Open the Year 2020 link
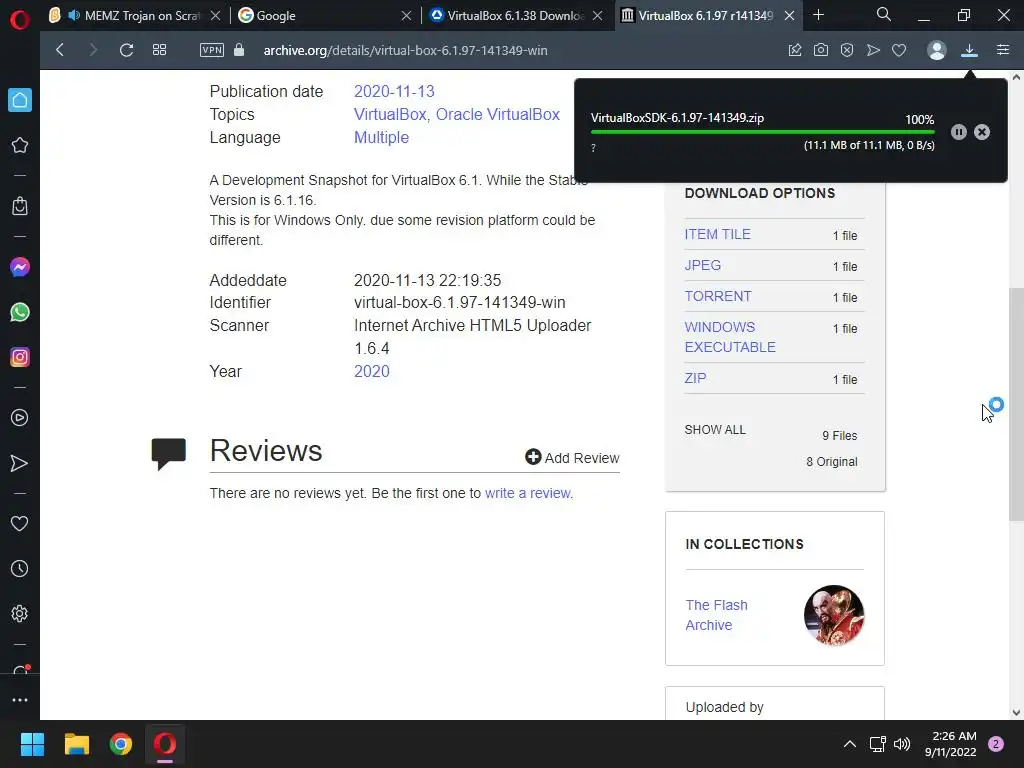Viewport: 1024px width, 768px height. [372, 371]
